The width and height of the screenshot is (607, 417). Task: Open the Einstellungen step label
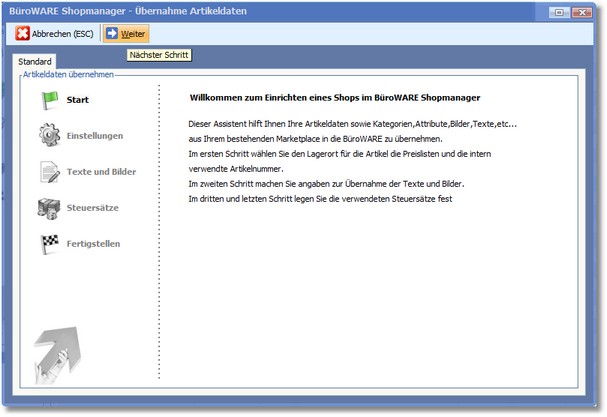pos(95,135)
